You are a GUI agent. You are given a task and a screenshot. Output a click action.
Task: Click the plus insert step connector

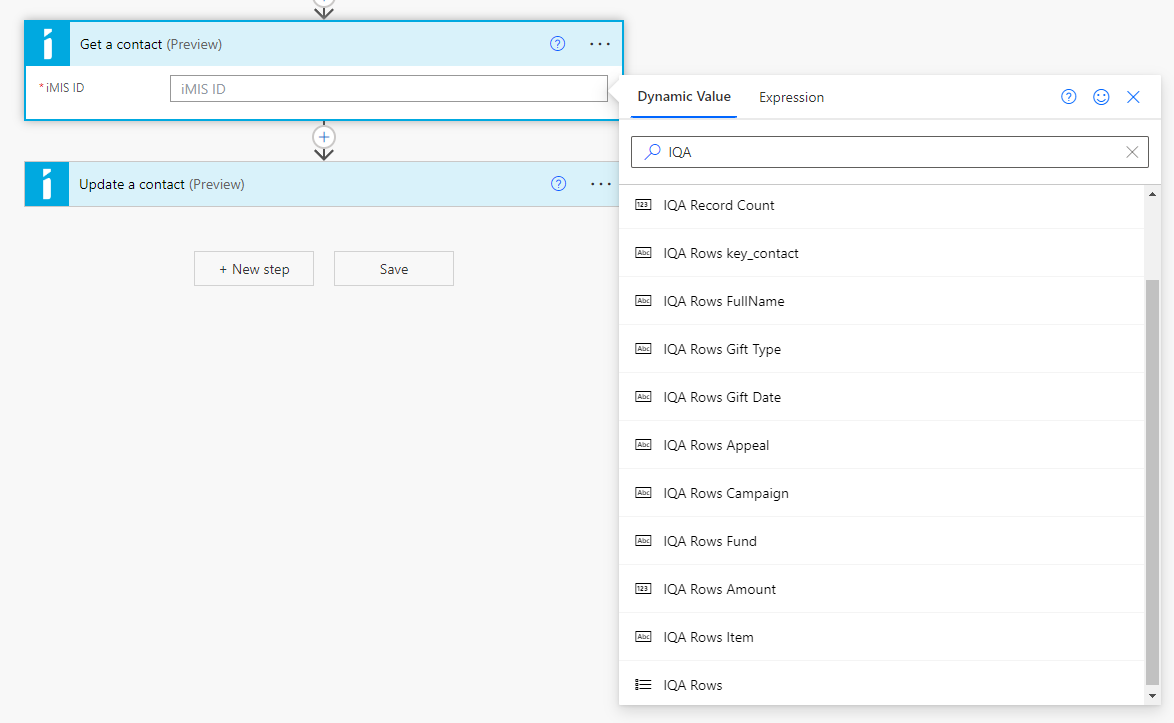click(x=323, y=136)
